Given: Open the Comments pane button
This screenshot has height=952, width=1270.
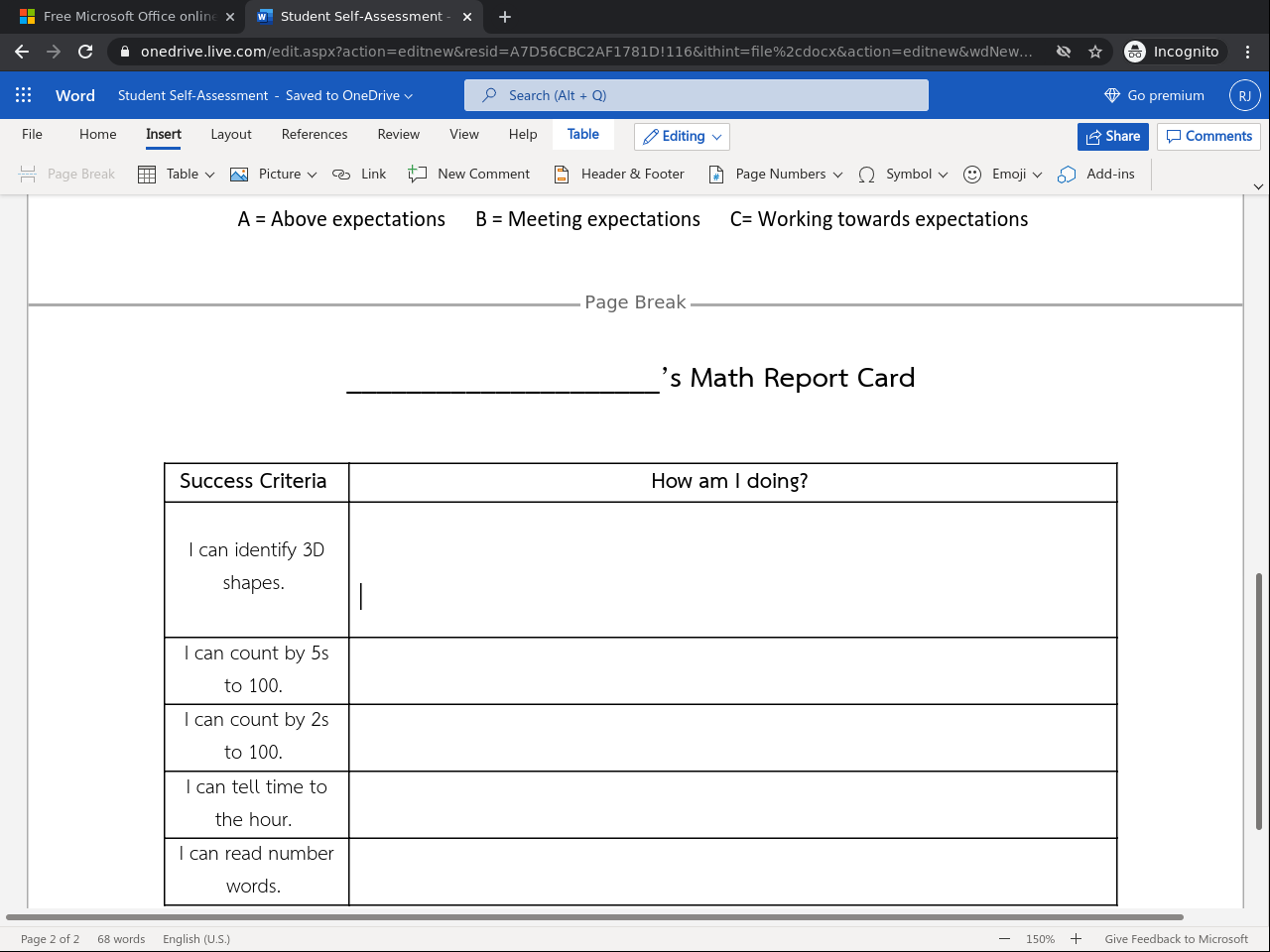Looking at the screenshot, I should [1208, 137].
